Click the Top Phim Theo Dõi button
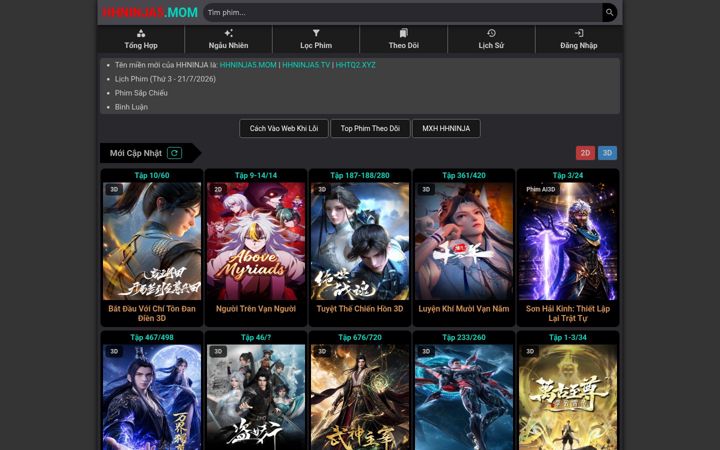This screenshot has height=450, width=720. coord(370,129)
